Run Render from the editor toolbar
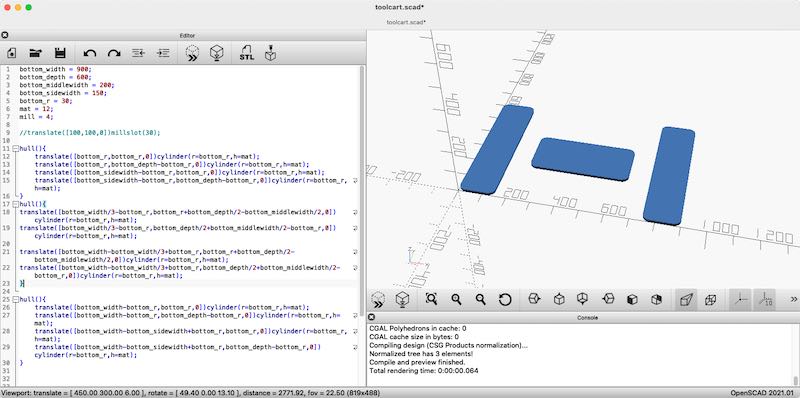The image size is (800, 398). [217, 53]
